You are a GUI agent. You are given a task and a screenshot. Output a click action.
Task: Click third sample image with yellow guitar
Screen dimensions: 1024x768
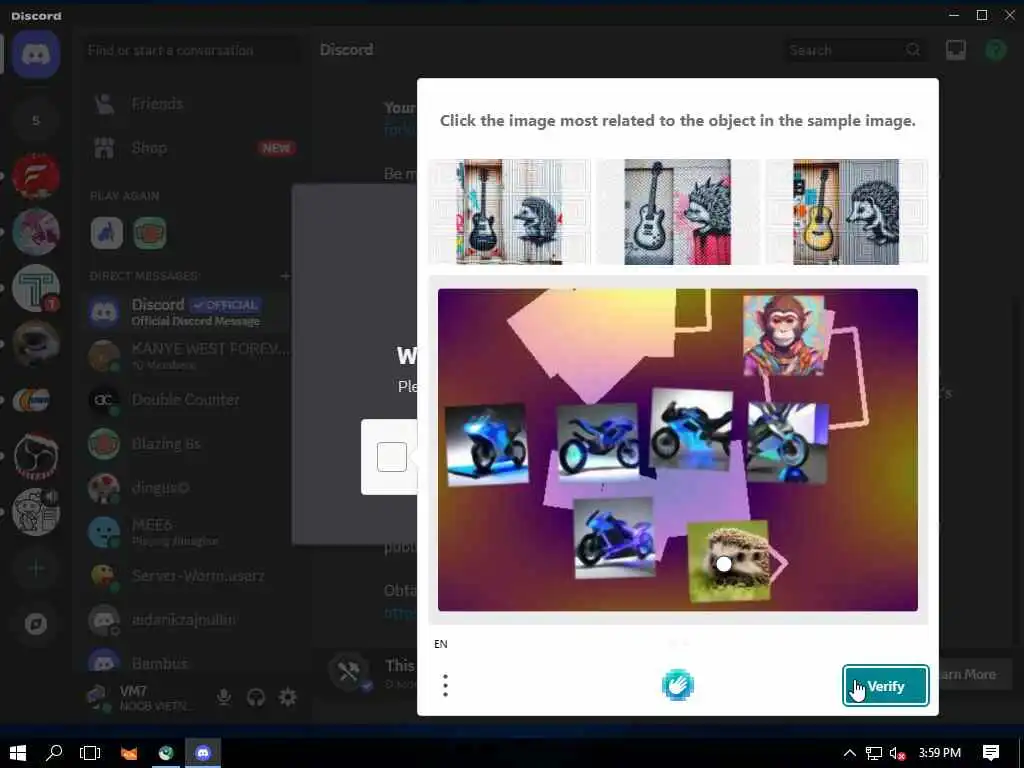coord(846,212)
